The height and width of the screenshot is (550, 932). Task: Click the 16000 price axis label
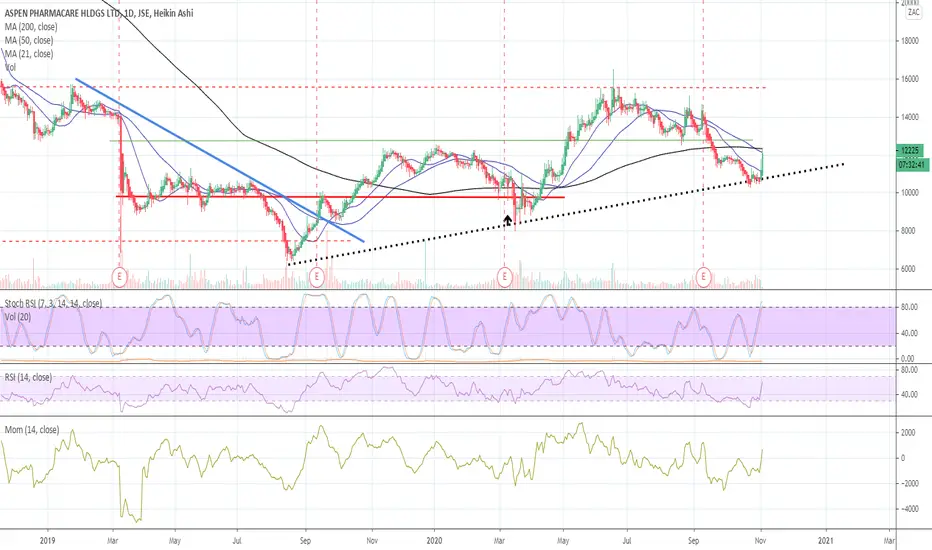(908, 79)
